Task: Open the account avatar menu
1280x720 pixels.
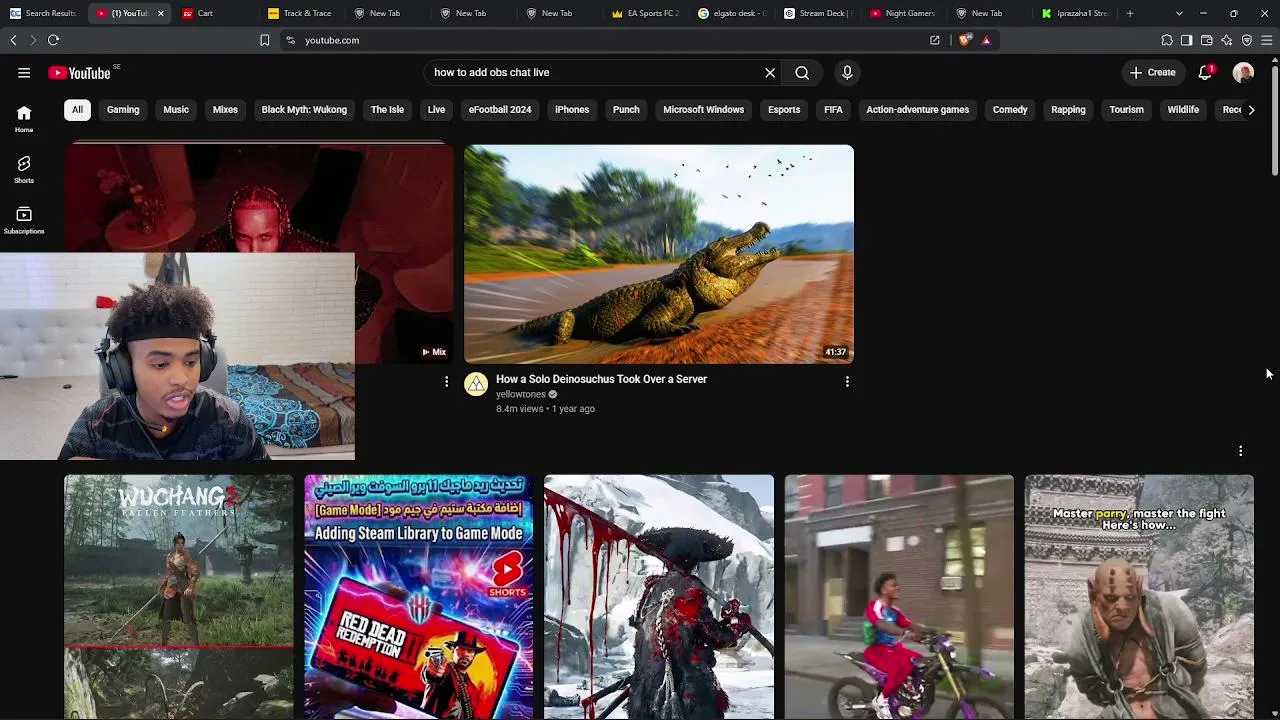Action: click(x=1243, y=72)
